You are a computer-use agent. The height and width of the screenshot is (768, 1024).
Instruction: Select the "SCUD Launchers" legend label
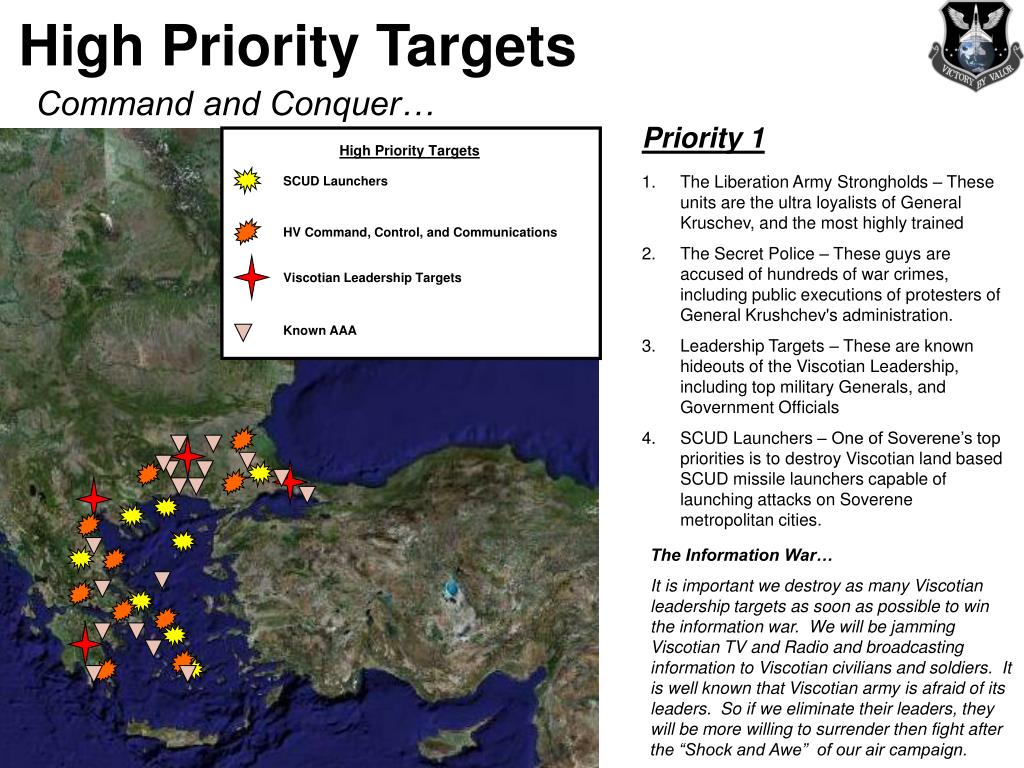point(335,181)
